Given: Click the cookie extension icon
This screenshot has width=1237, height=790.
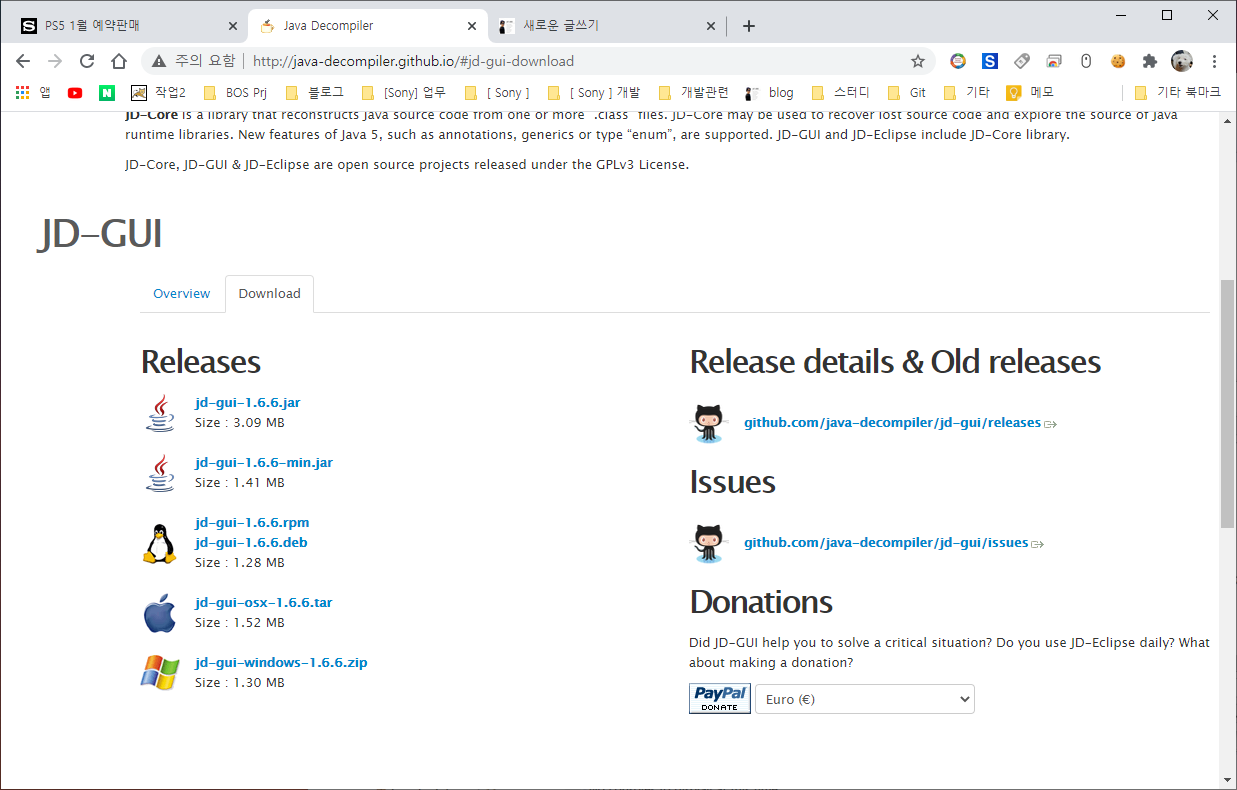Looking at the screenshot, I should coord(1118,61).
